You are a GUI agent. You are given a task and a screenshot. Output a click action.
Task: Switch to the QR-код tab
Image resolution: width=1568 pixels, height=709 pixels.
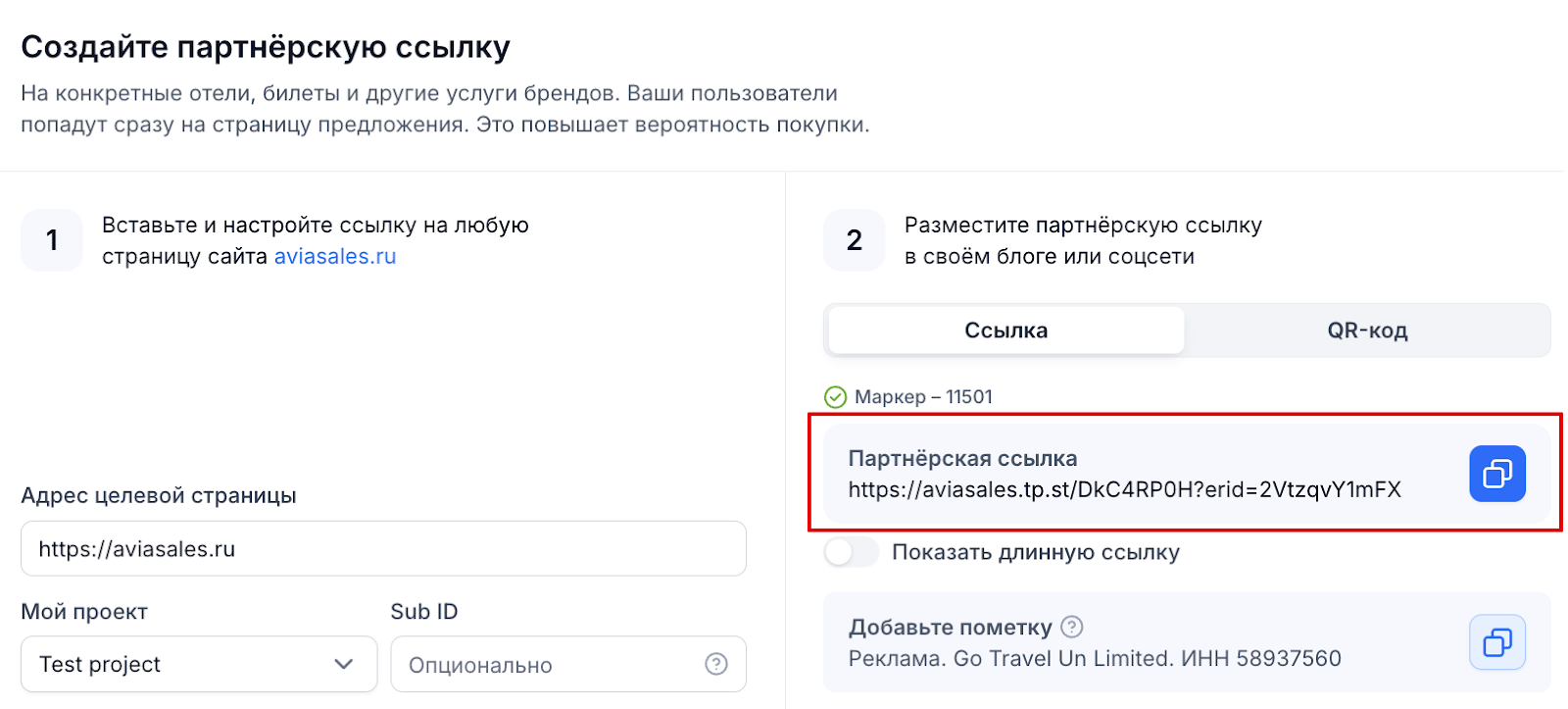click(1367, 330)
